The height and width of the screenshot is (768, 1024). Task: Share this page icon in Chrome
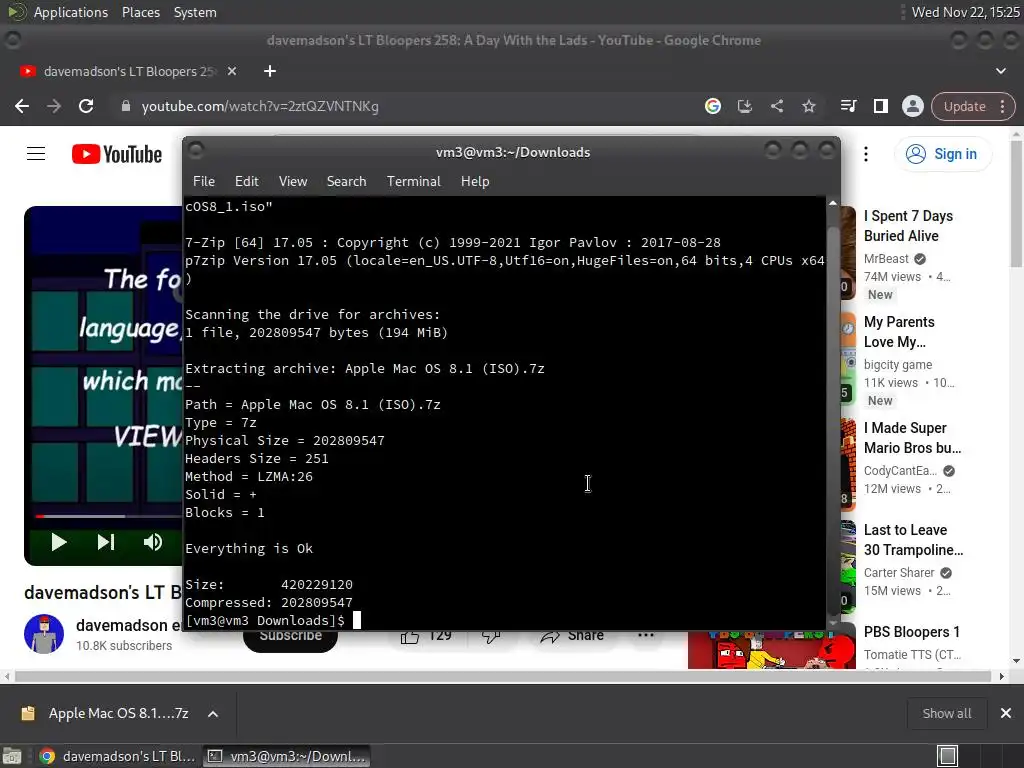pyautogui.click(x=776, y=106)
